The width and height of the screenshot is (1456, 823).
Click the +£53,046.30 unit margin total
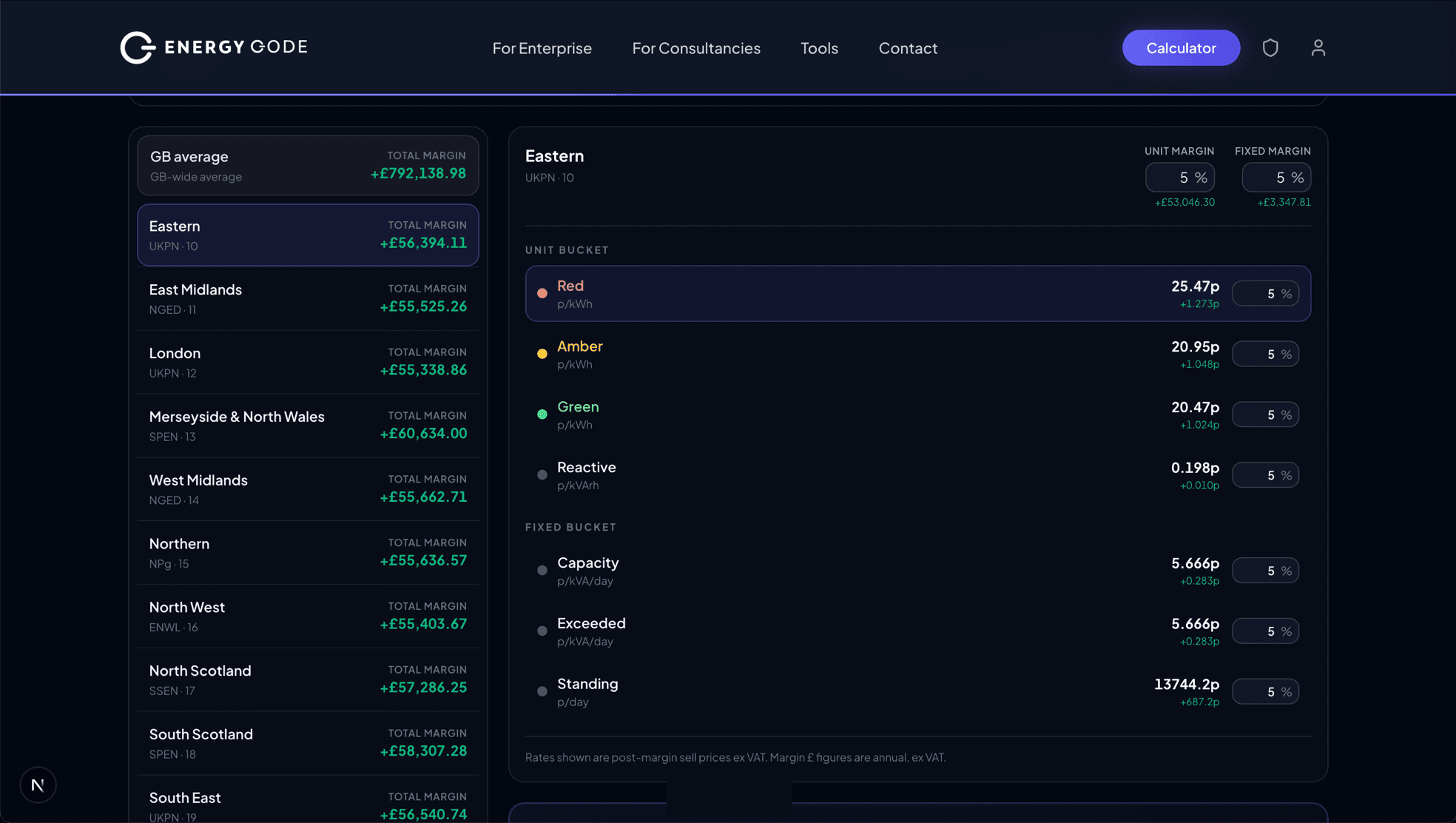1184,202
